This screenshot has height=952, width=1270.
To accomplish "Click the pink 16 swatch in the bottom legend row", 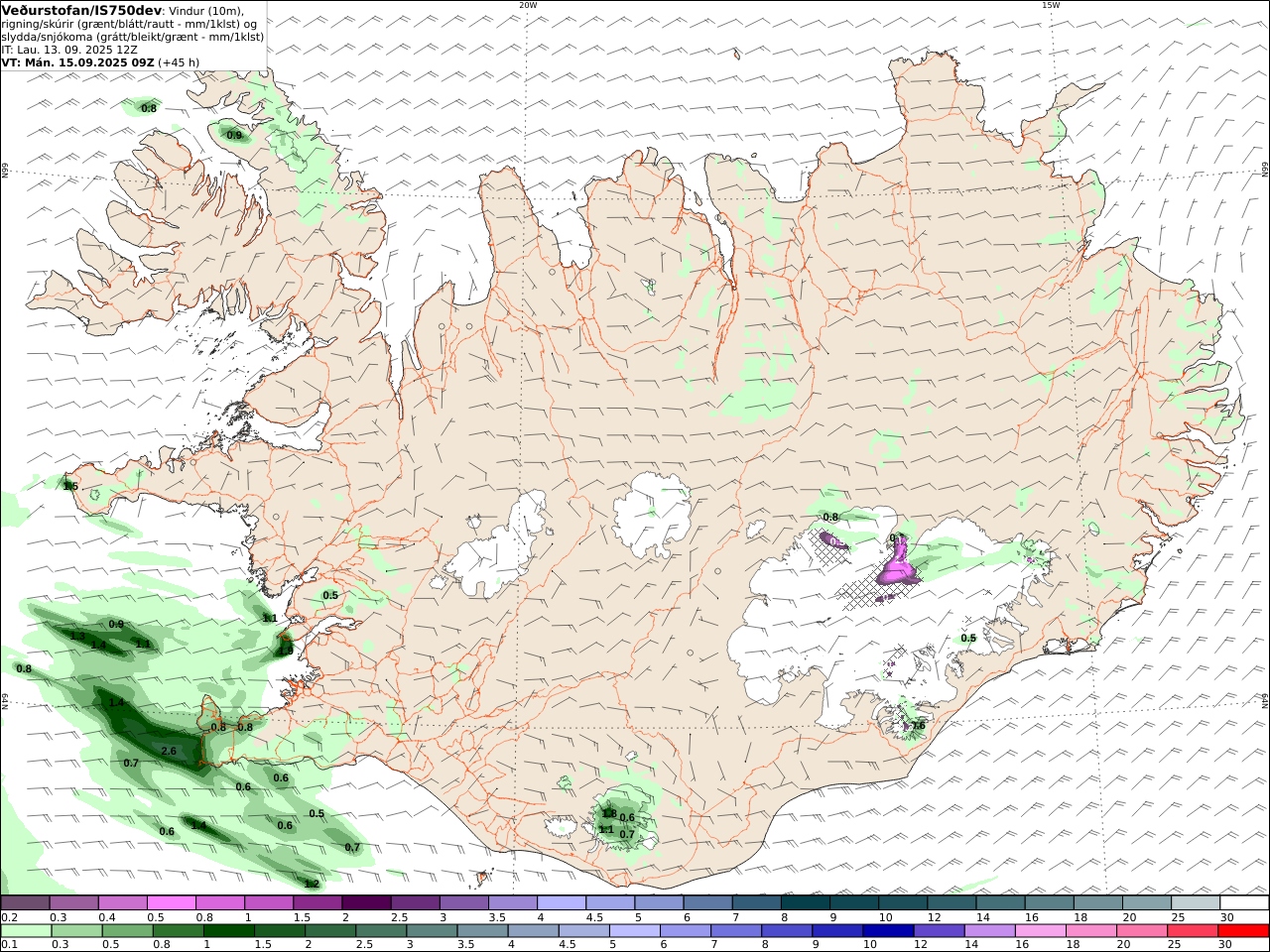I will coord(1041,931).
